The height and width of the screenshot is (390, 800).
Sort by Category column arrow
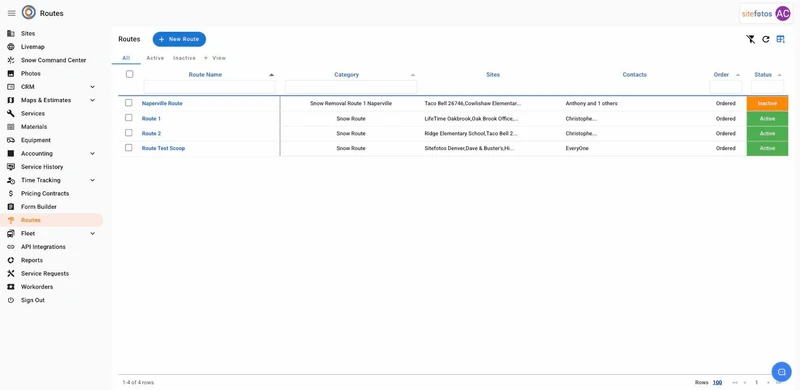tap(413, 75)
